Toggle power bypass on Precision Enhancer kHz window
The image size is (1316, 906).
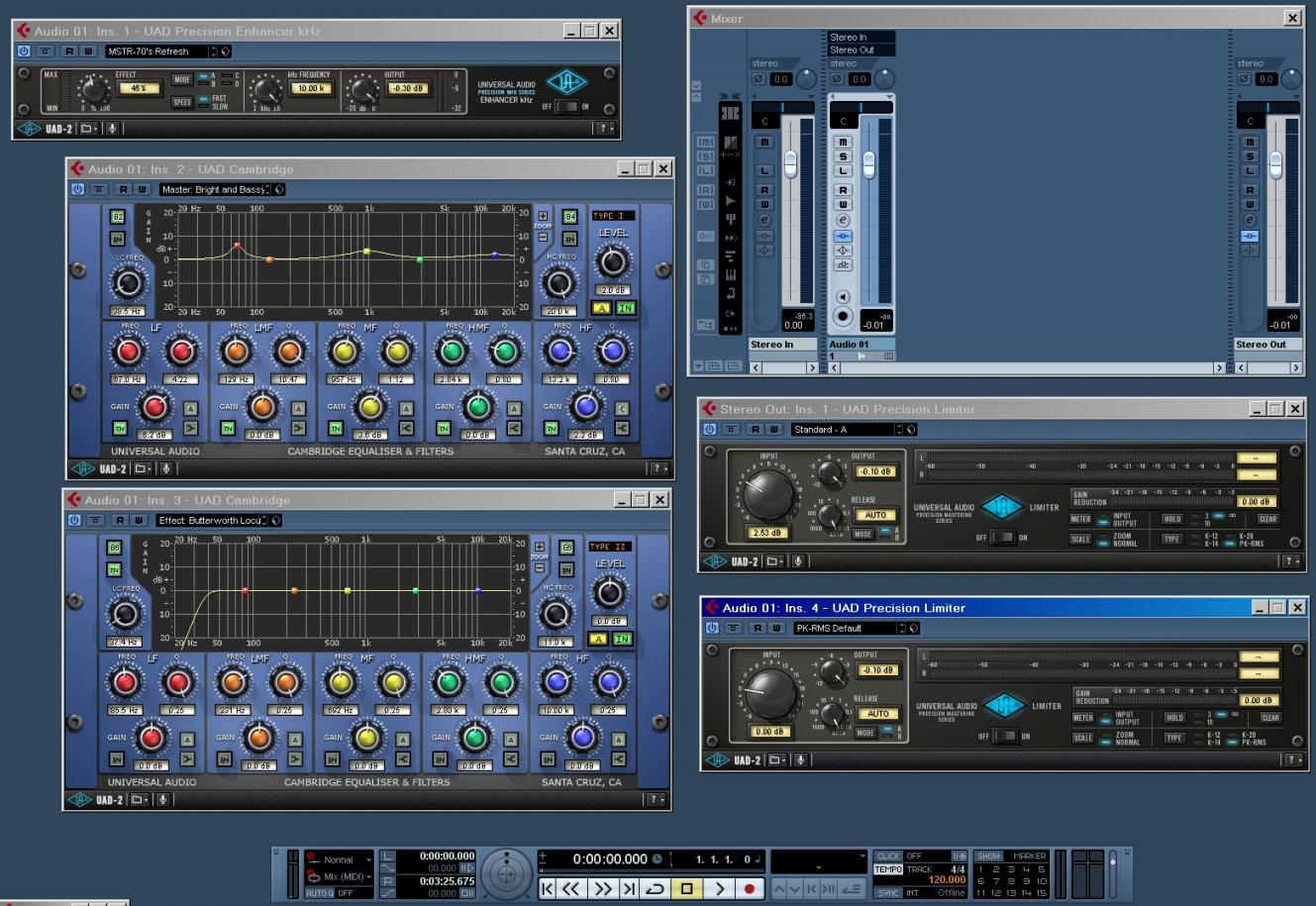coord(26,51)
